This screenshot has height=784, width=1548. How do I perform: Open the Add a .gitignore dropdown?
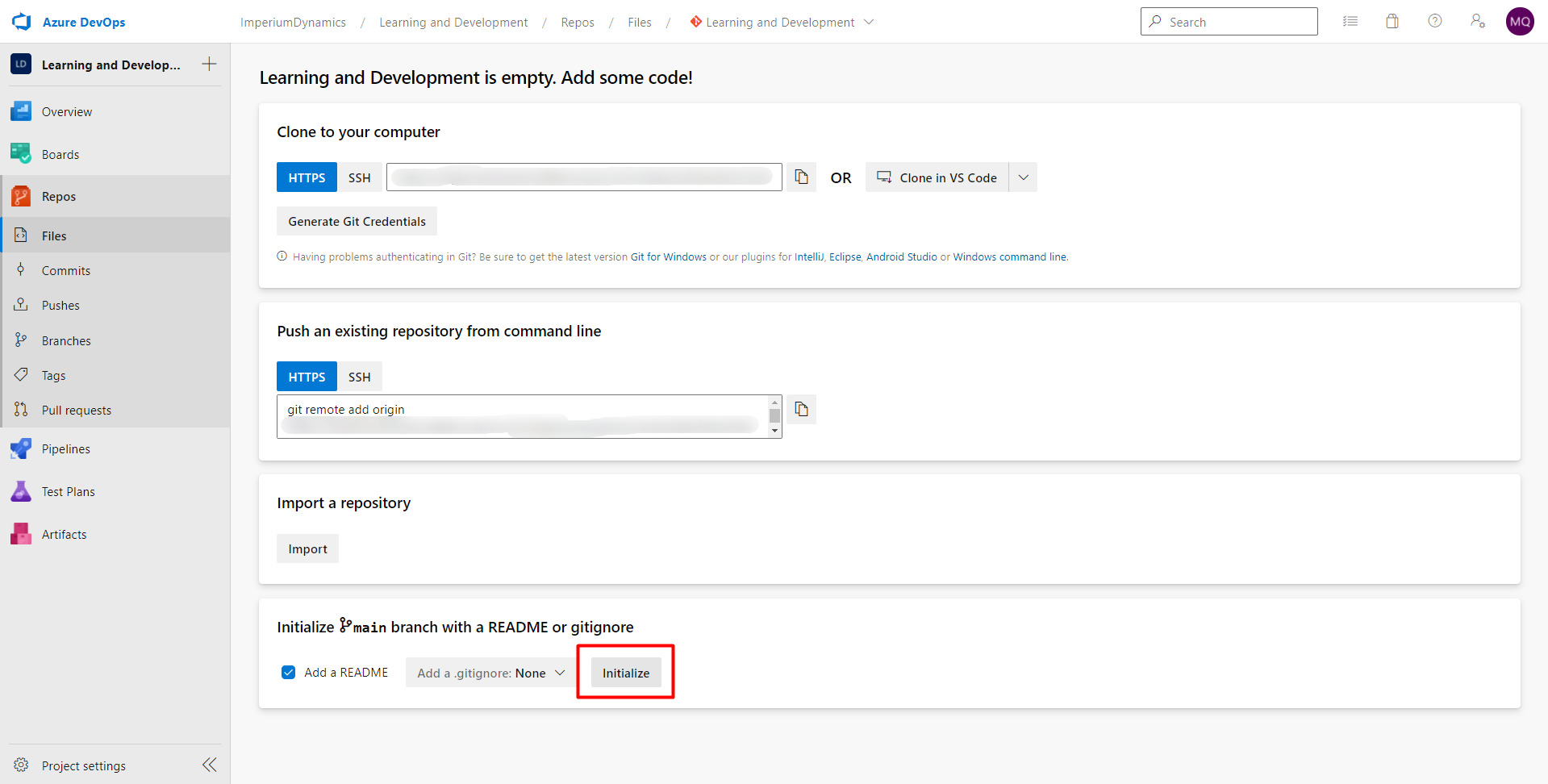(x=488, y=672)
